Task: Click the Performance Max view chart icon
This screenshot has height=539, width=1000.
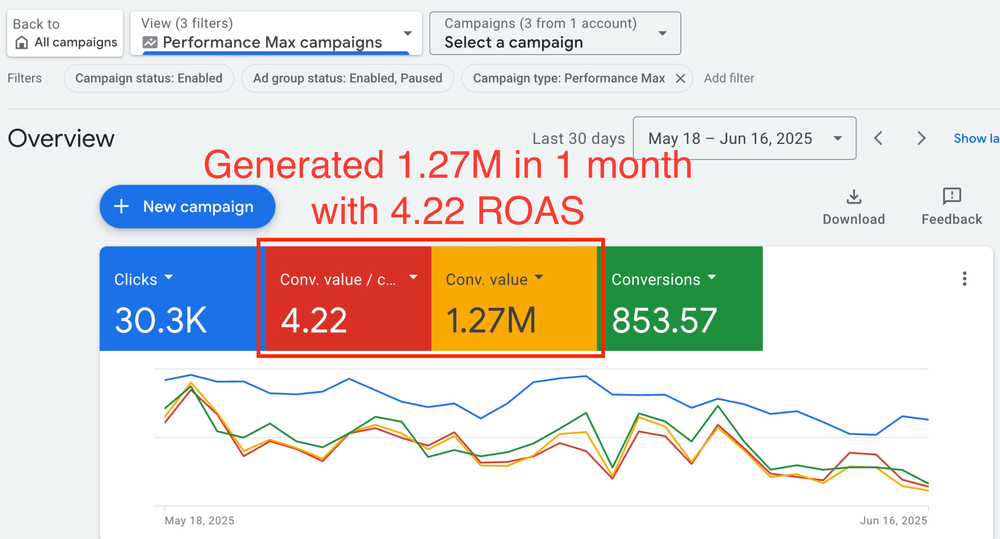Action: (x=150, y=43)
